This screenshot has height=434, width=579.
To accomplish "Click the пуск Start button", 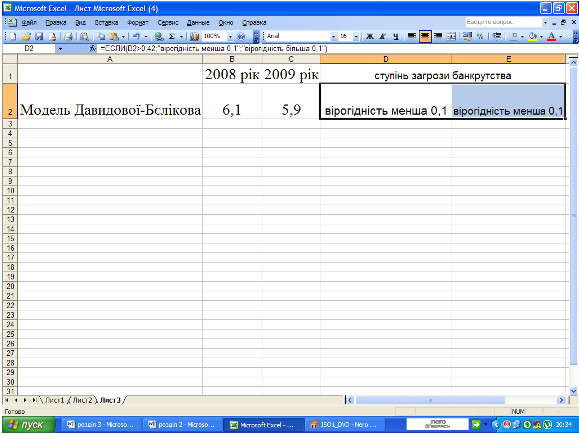I will [x=29, y=424].
